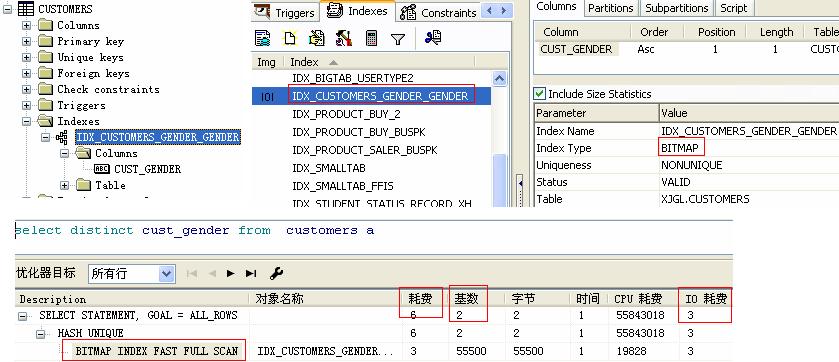Image resolution: width=839 pixels, height=362 pixels.
Task: Click the IDX_CUSTOMERS_GENDER_GENDER index tree icon
Action: [62, 137]
